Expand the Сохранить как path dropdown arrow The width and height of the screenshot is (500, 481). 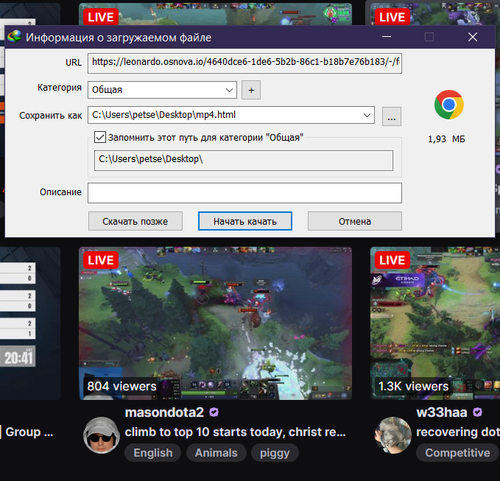point(367,115)
